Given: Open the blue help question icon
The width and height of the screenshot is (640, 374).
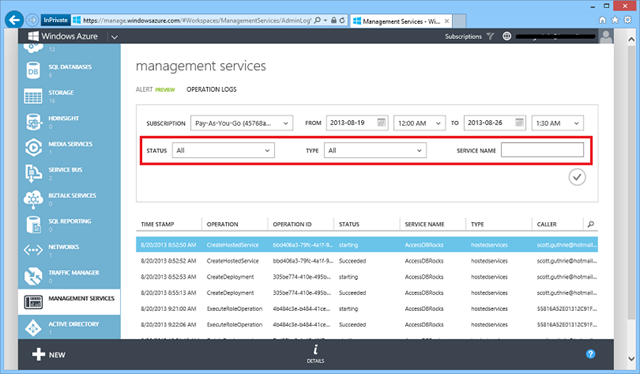Looking at the screenshot, I should point(590,354).
